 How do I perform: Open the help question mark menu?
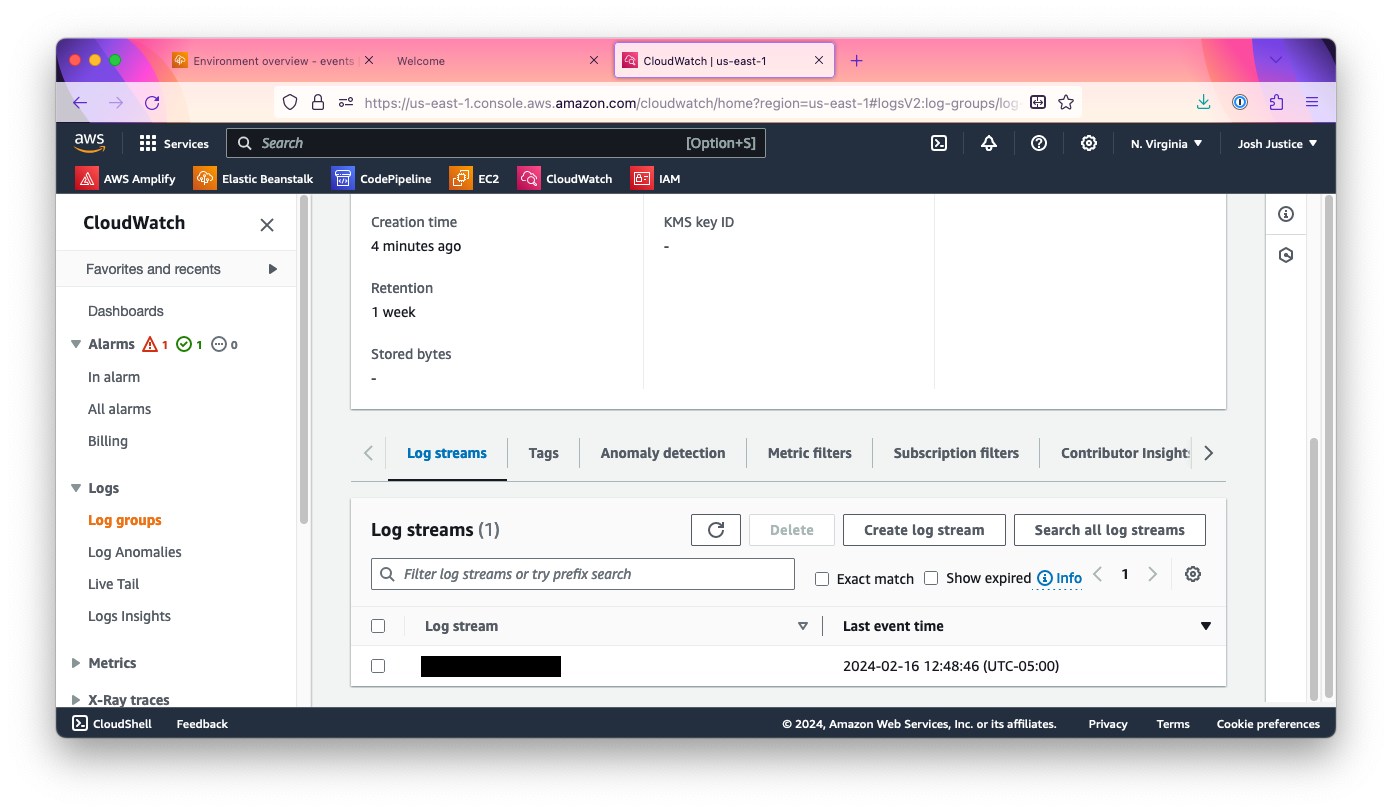[1039, 143]
